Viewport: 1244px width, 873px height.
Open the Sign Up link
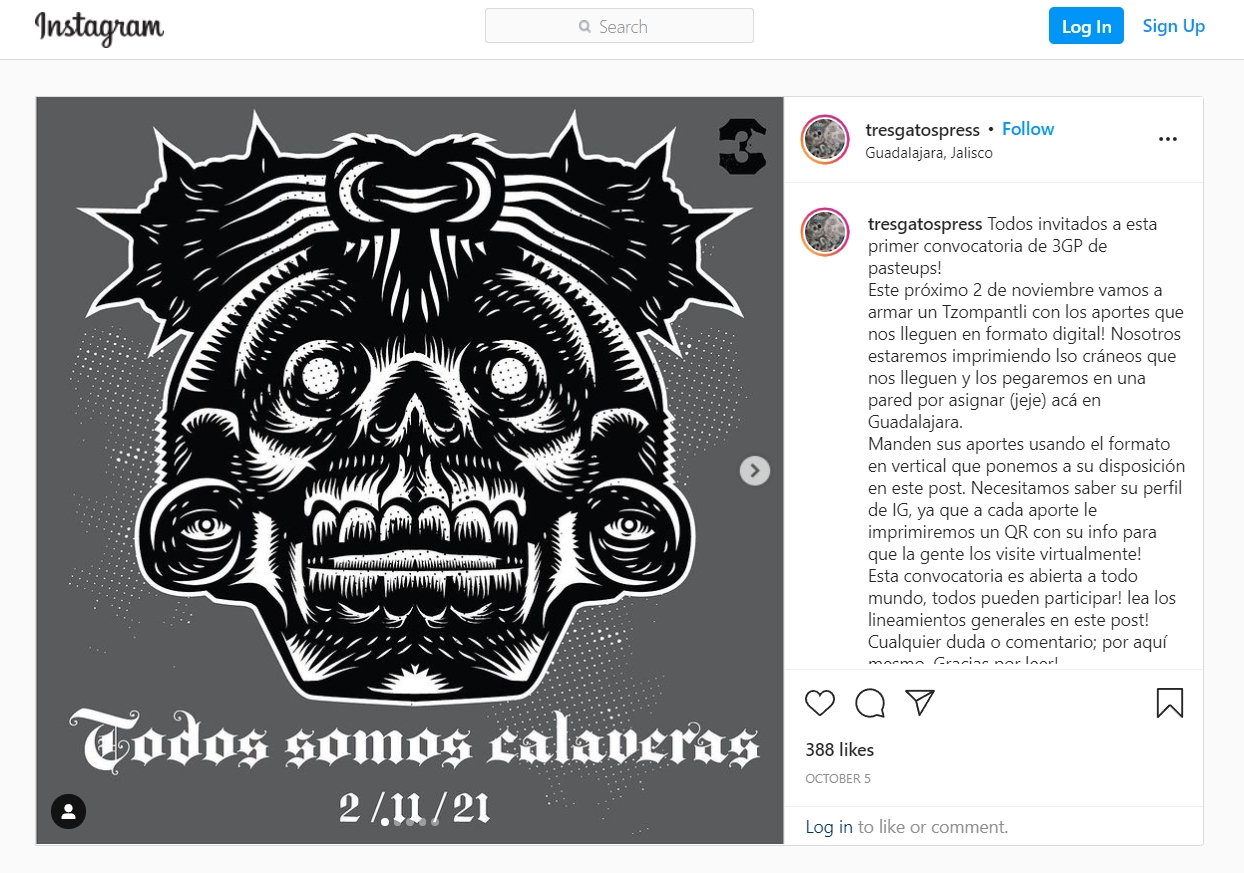click(x=1174, y=26)
